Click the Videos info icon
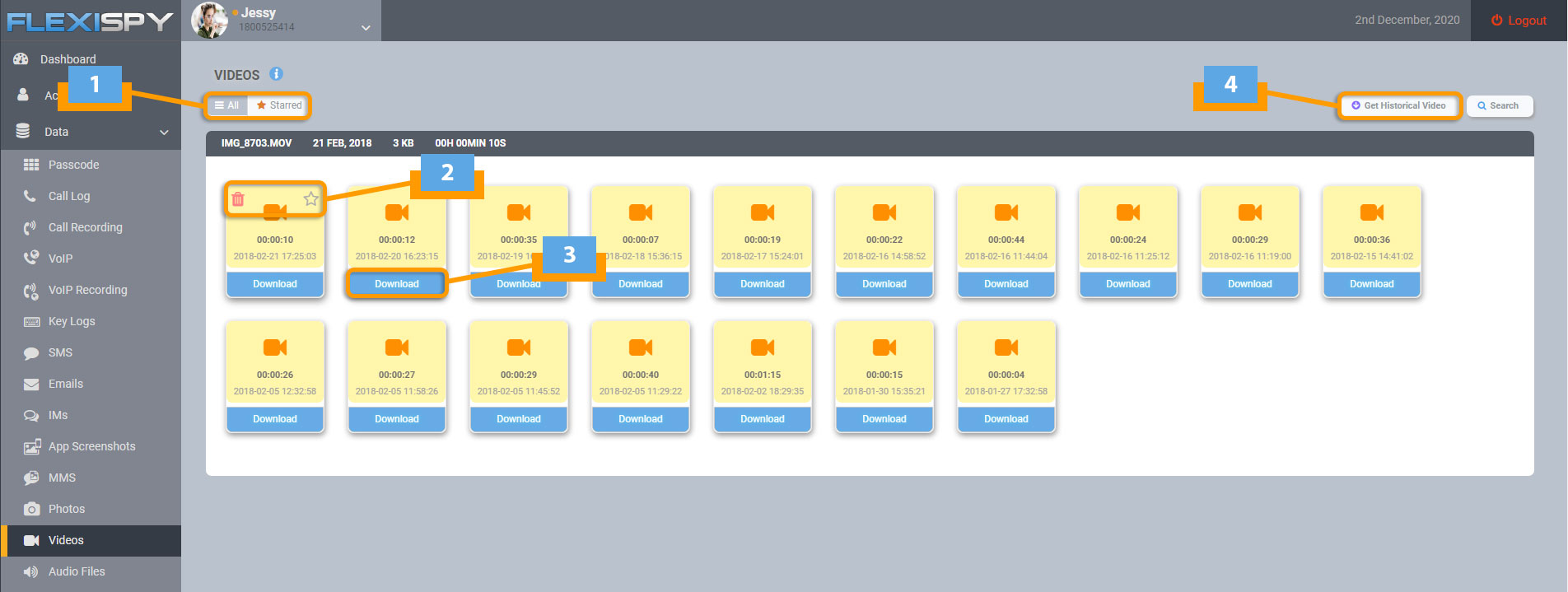This screenshot has height=592, width=1568. click(277, 74)
